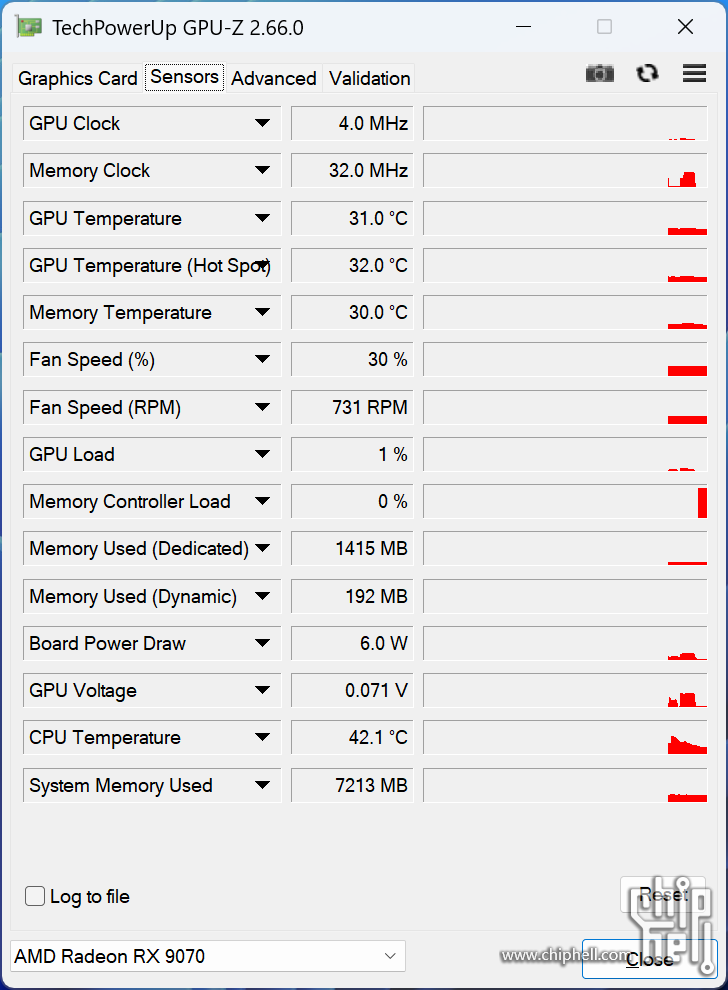This screenshot has width=728, height=990.
Task: Click the CPU Temperature history graph
Action: (565, 737)
